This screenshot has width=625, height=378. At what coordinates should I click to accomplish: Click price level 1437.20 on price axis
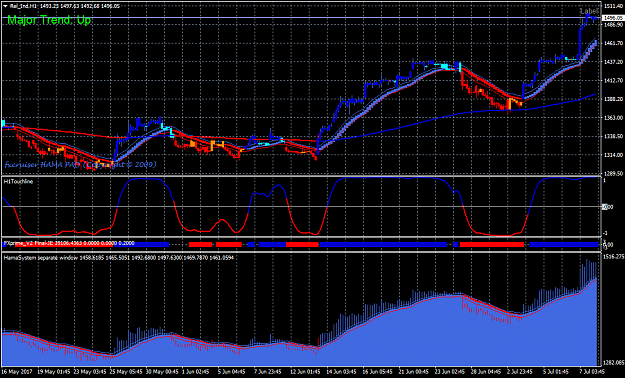tap(614, 62)
